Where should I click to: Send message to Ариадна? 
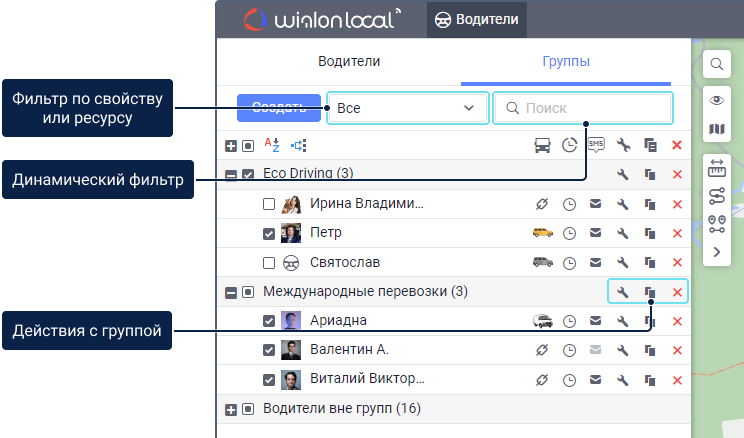(x=595, y=321)
